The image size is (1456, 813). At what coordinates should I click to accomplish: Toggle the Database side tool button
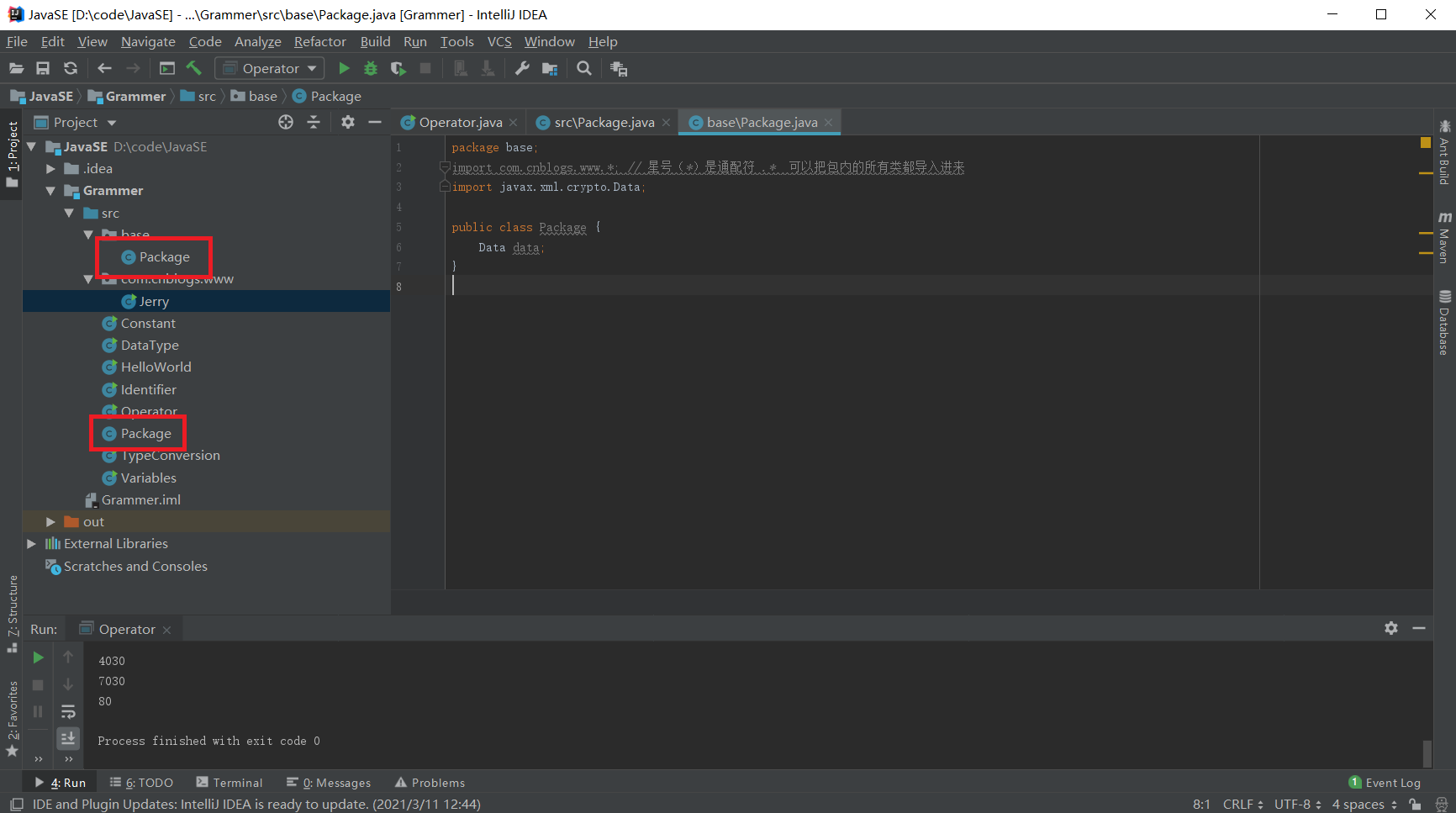(x=1444, y=323)
